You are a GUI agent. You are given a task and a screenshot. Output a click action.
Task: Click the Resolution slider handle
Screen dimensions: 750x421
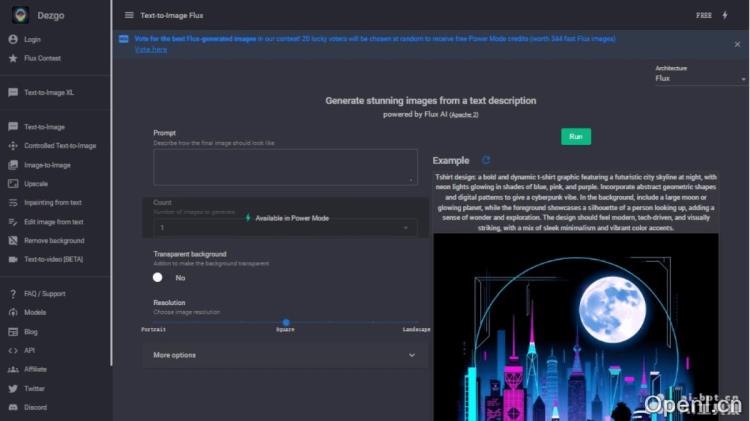pyautogui.click(x=286, y=322)
